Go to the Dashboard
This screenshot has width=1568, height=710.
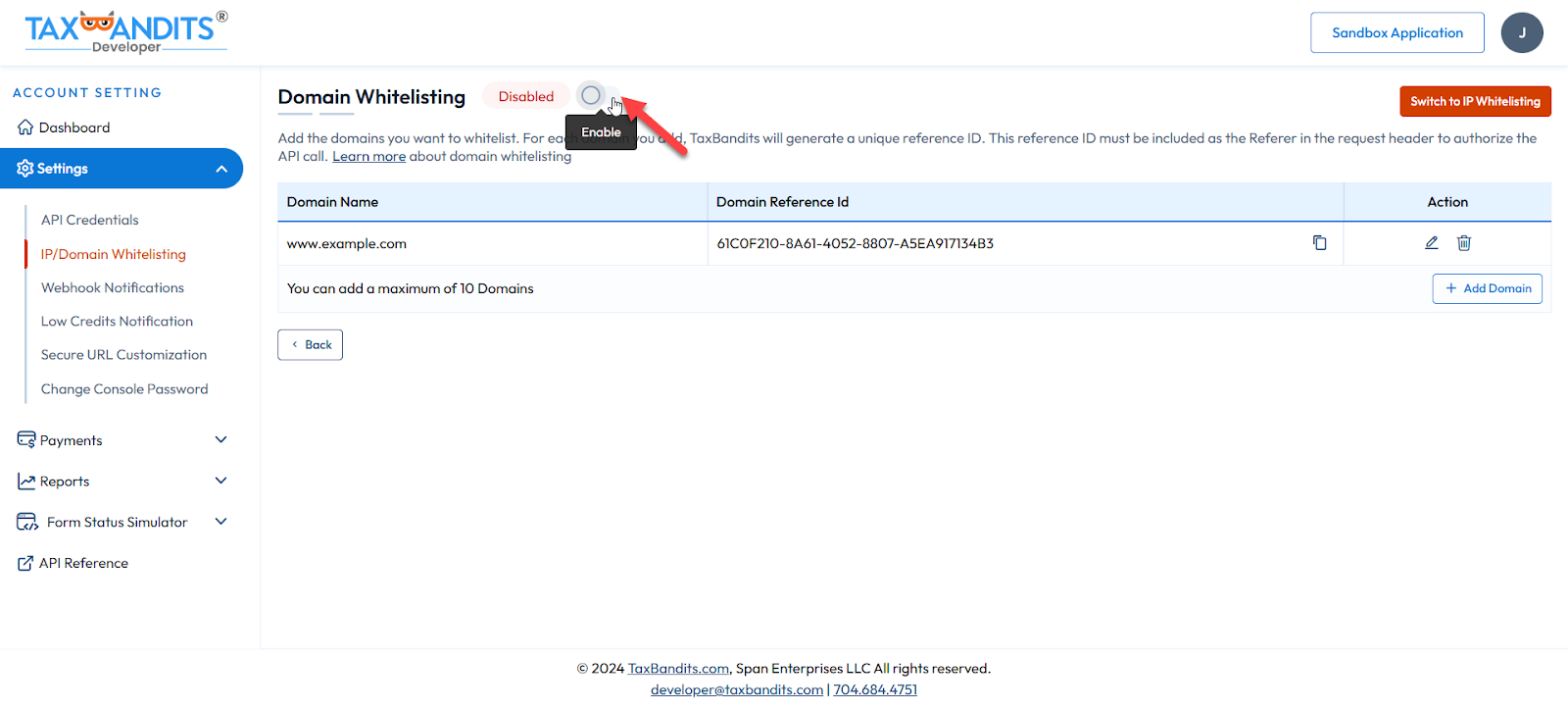(74, 127)
